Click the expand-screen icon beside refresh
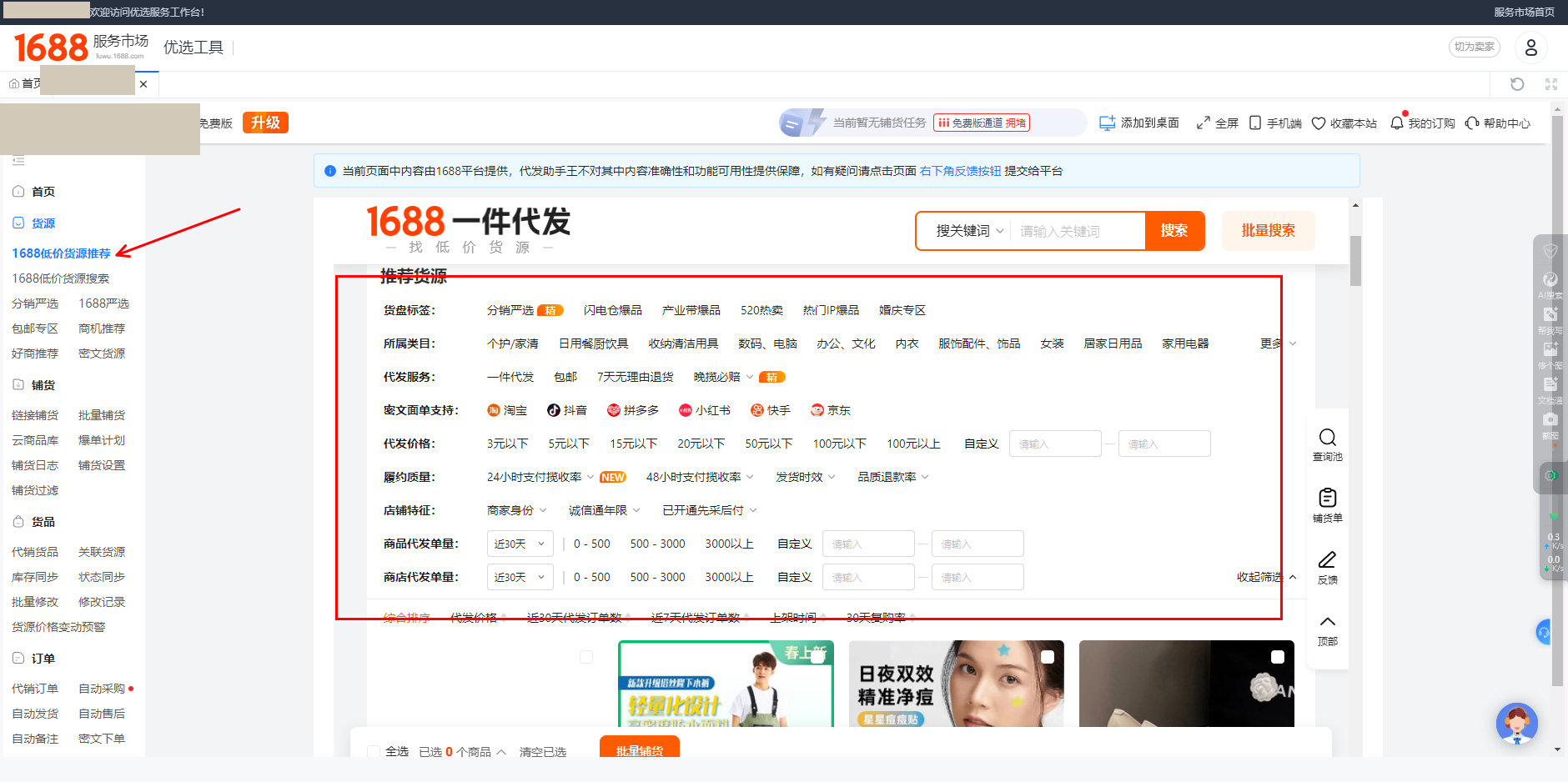 pos(1551,84)
